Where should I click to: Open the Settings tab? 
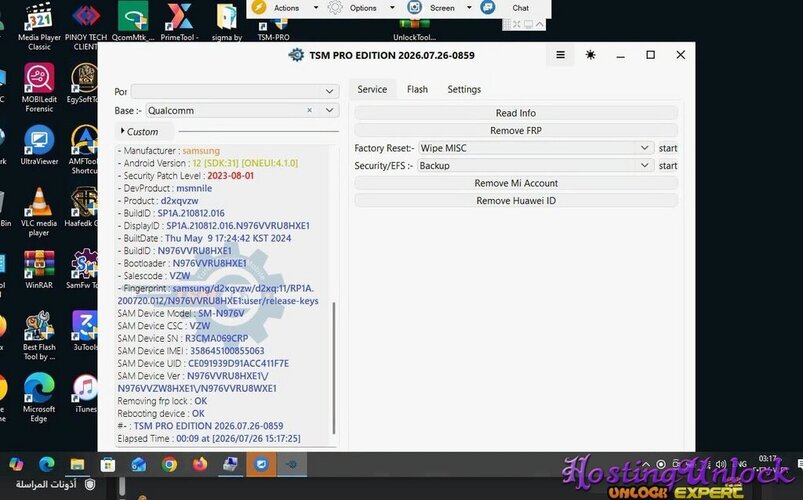[x=464, y=89]
